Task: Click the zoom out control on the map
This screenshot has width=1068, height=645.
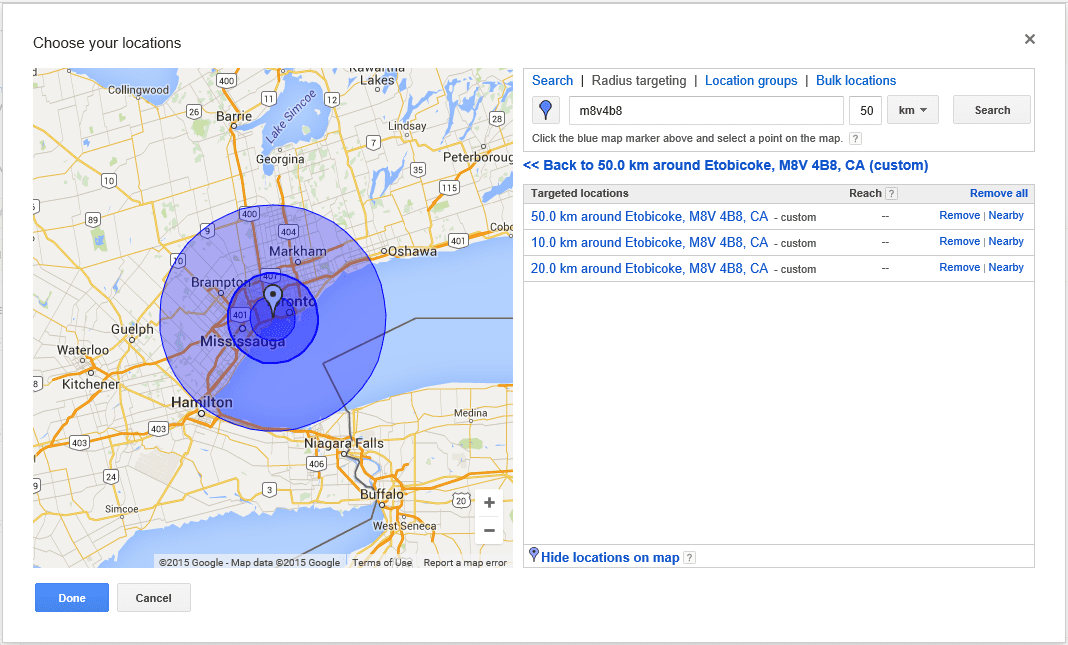Action: click(489, 530)
